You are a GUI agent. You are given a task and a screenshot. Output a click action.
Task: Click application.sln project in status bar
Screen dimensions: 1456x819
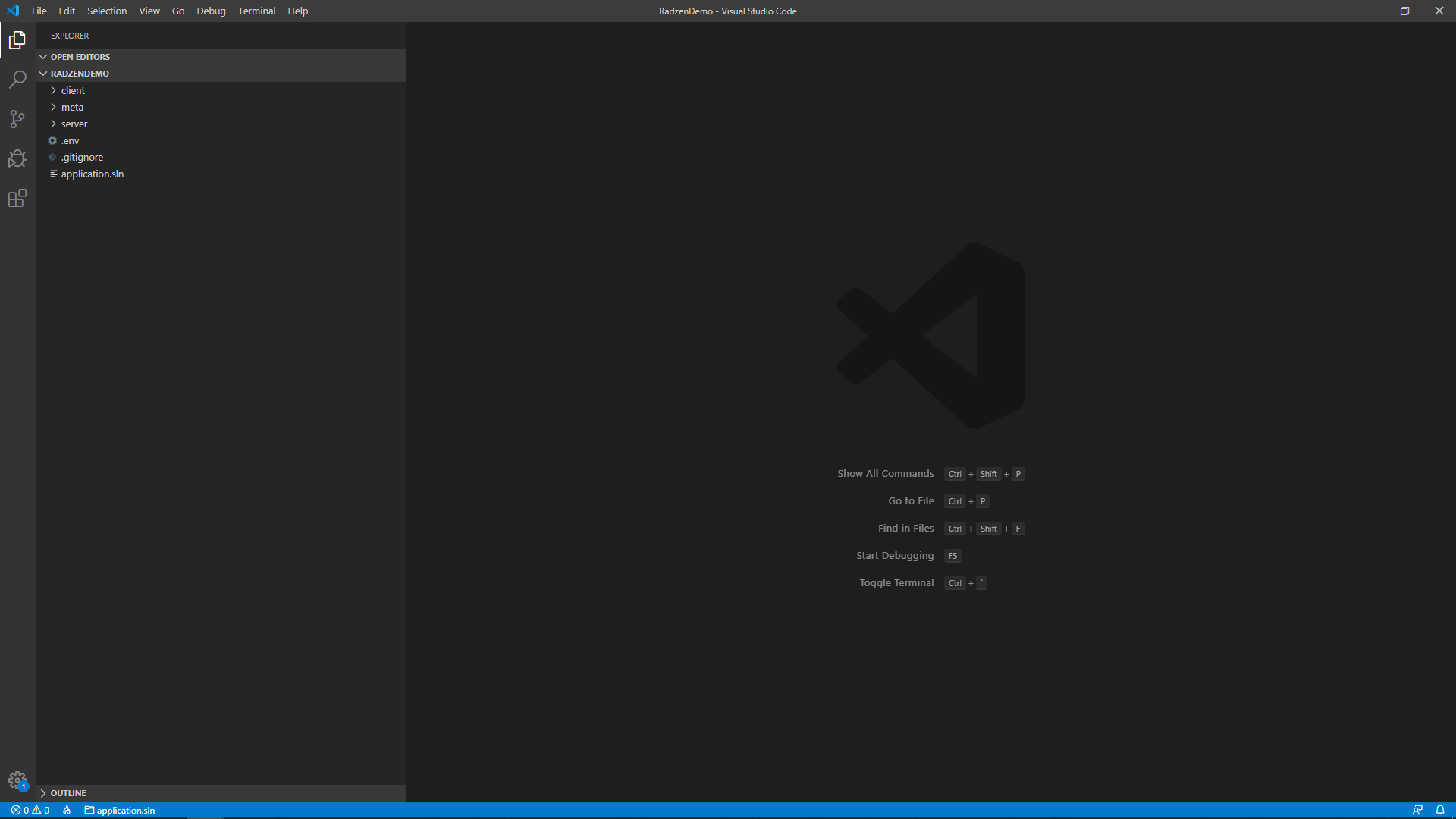[120, 810]
